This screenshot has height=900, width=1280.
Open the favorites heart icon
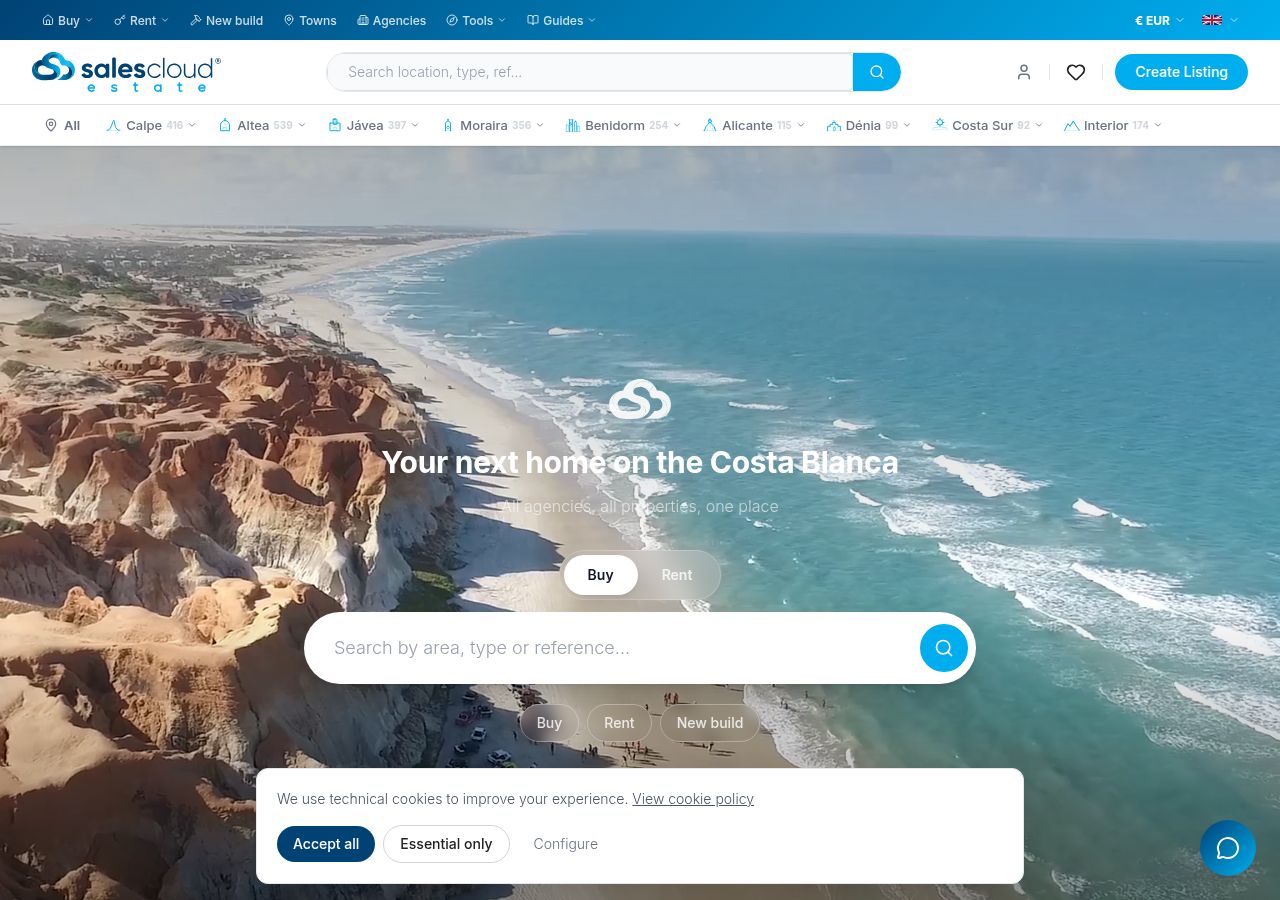click(1075, 72)
